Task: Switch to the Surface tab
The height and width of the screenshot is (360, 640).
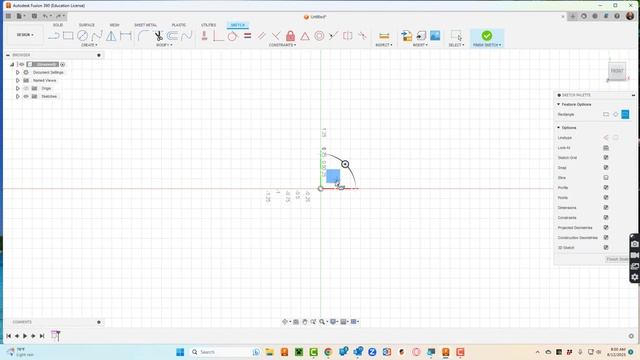Action: (x=87, y=25)
